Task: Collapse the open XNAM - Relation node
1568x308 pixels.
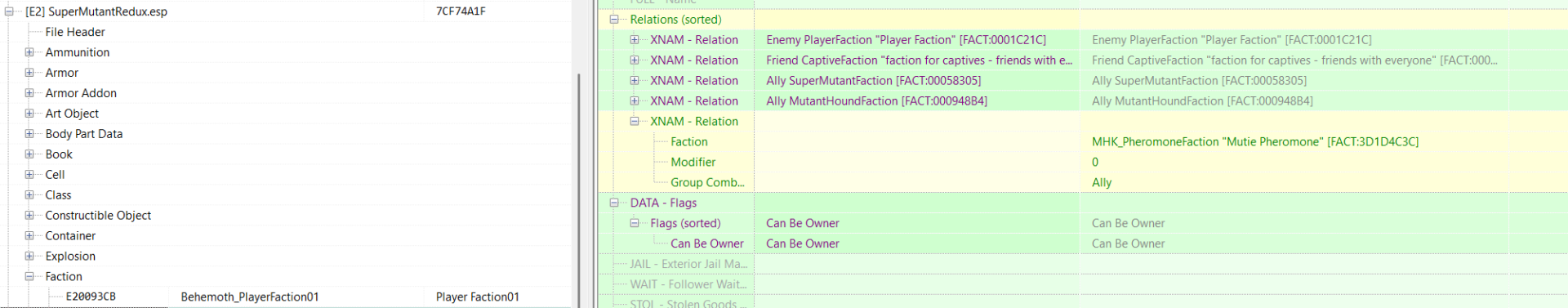Action: pyautogui.click(x=635, y=122)
